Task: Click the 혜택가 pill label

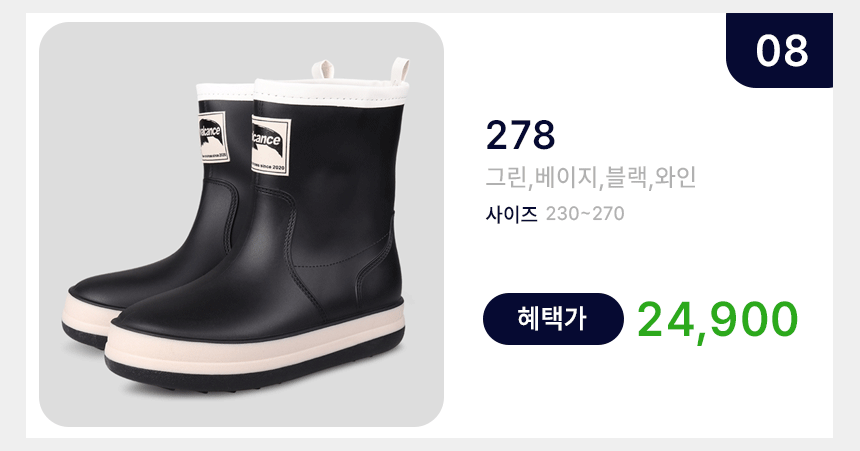Action: point(553,319)
